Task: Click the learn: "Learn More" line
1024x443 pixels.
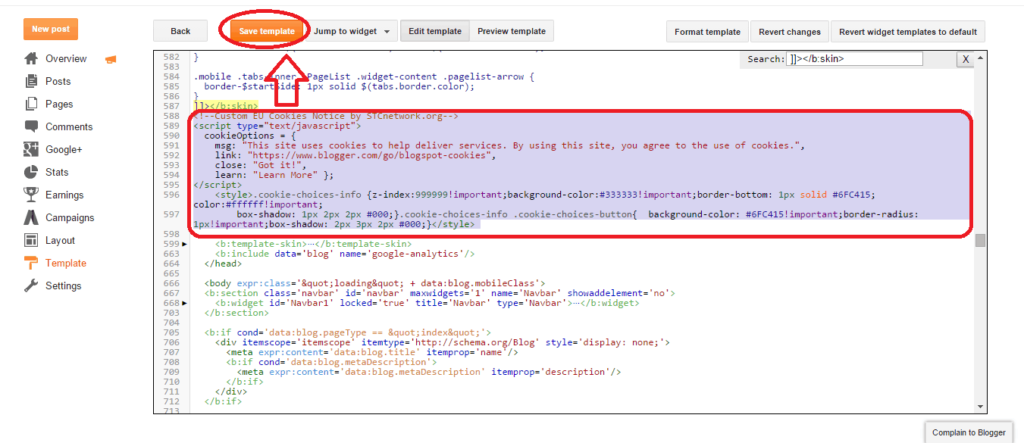Action: tap(274, 175)
